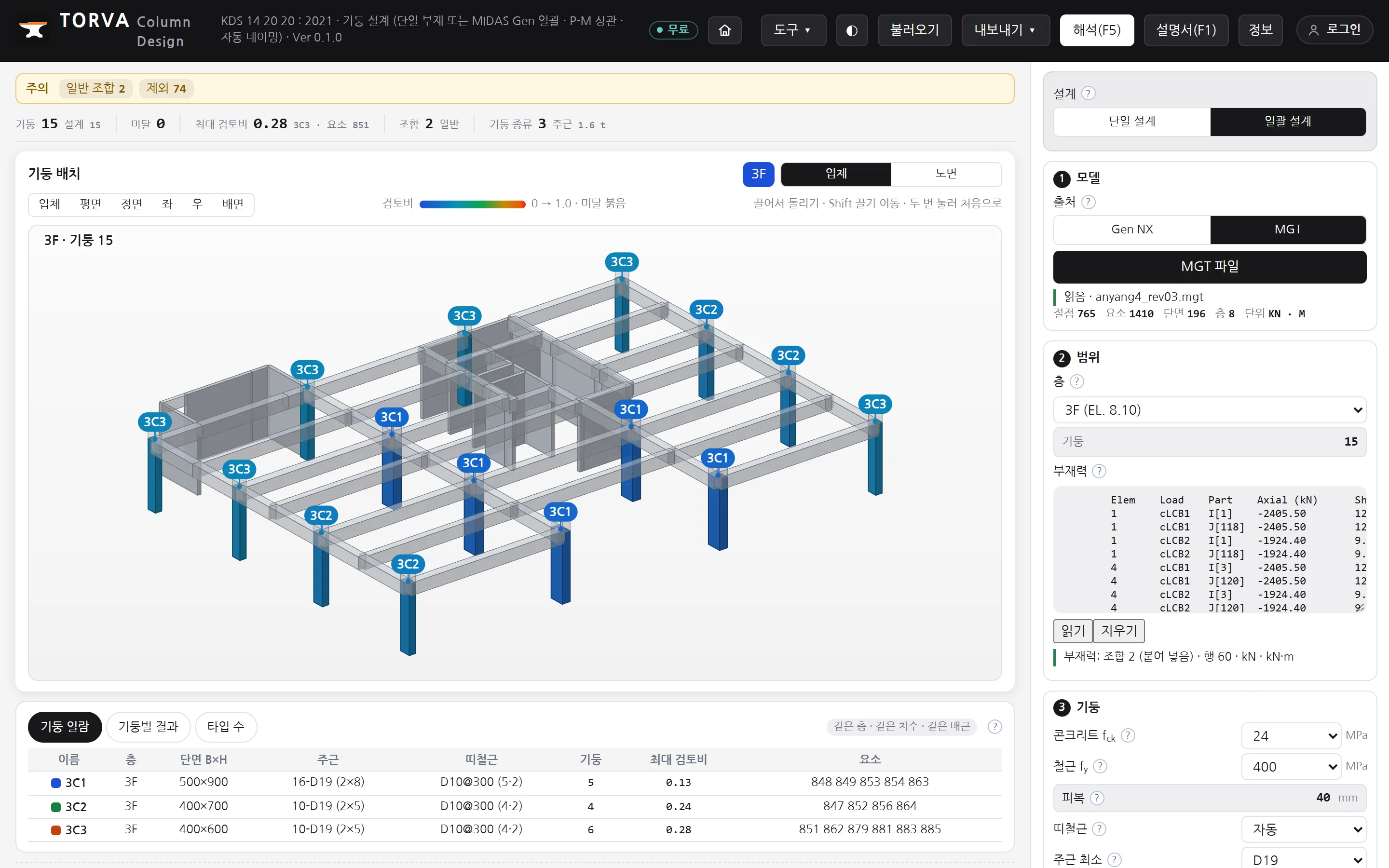This screenshot has width=1389, height=868.
Task: Click the green 3C2 color marker
Action: pyautogui.click(x=56, y=807)
